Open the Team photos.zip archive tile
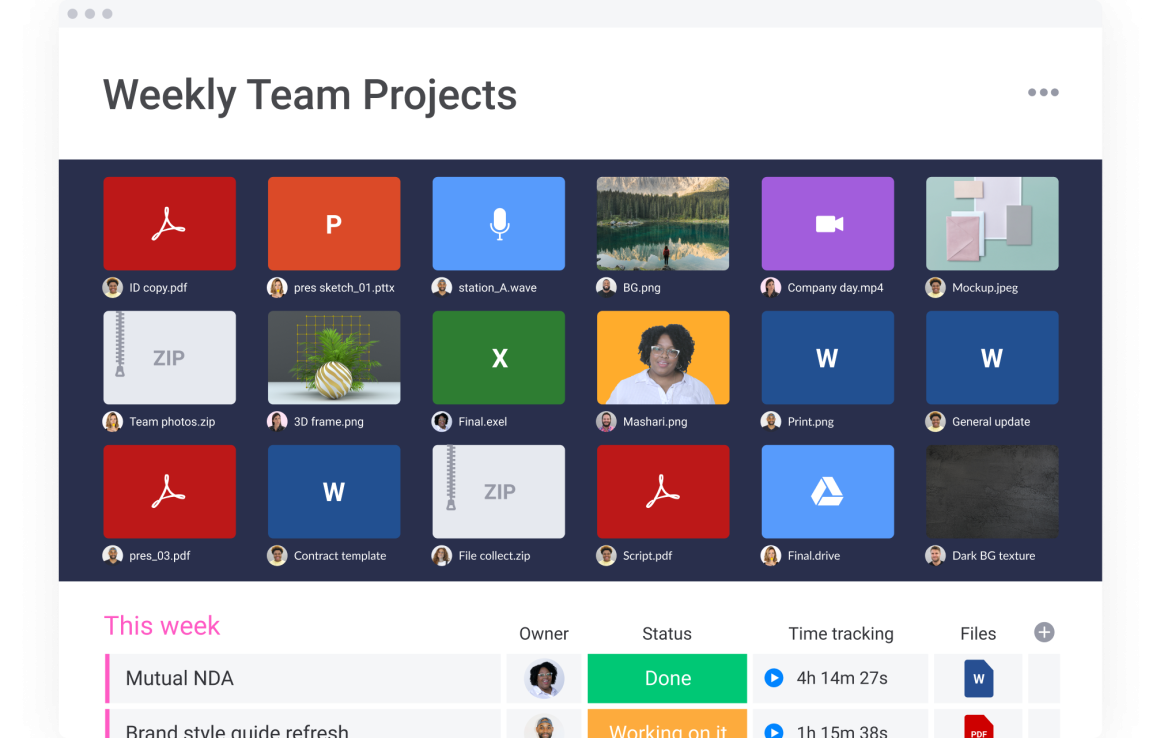This screenshot has height=738, width=1160. pos(169,357)
